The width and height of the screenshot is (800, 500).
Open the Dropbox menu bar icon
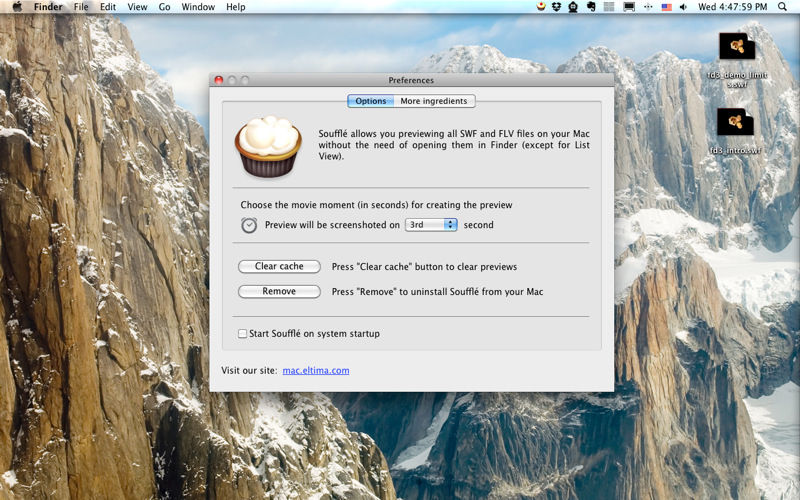557,7
